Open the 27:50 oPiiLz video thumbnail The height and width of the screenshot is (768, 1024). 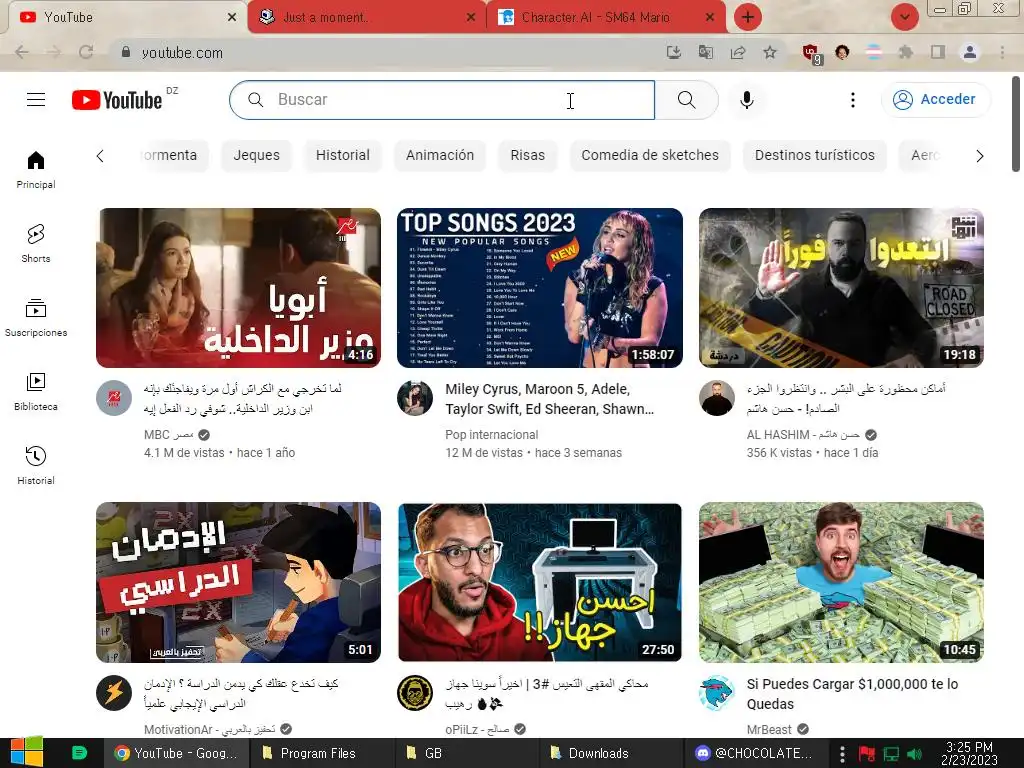[540, 583]
